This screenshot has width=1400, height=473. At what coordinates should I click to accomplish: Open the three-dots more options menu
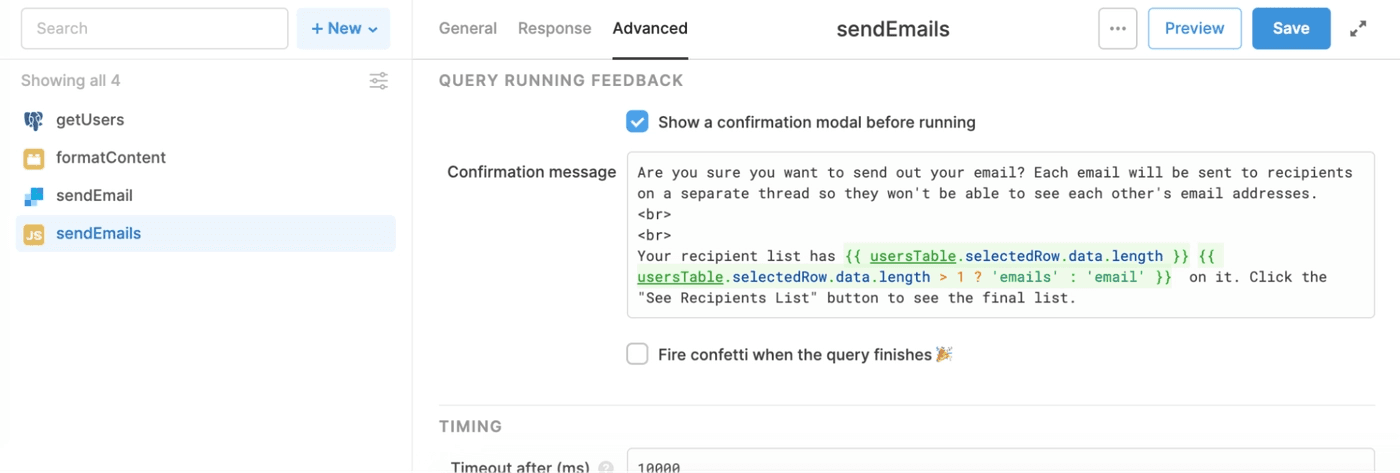tap(1117, 29)
